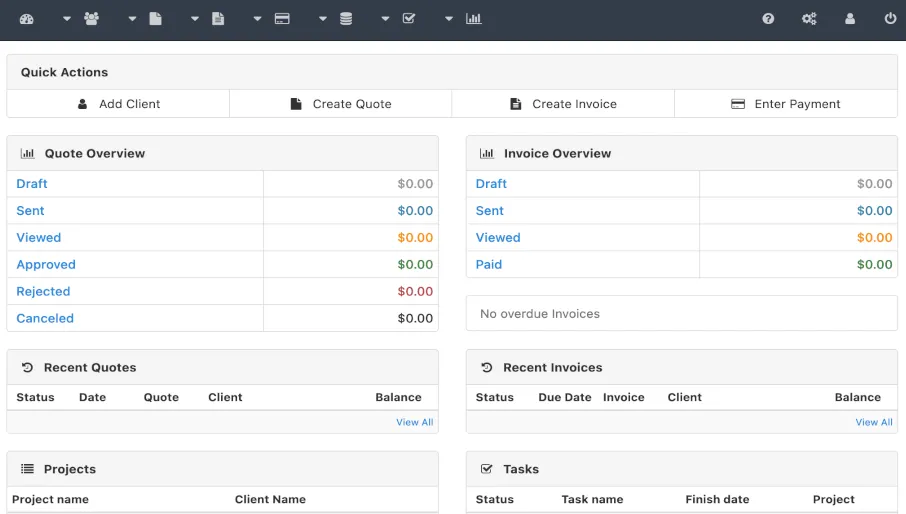Open the Reports bar chart icon in navbar
The width and height of the screenshot is (906, 514).
(474, 19)
